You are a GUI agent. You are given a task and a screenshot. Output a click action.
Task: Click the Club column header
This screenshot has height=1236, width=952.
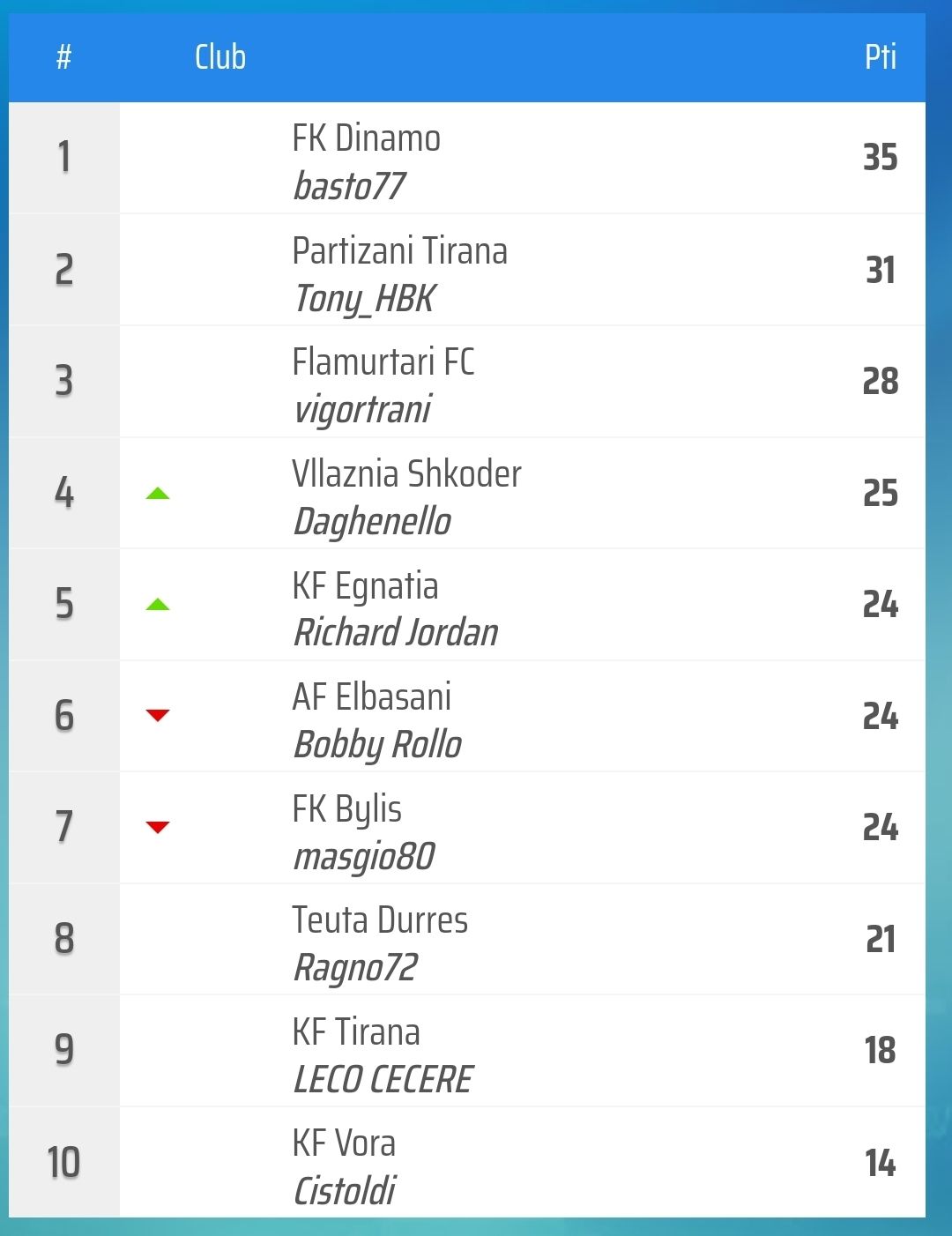220,57
